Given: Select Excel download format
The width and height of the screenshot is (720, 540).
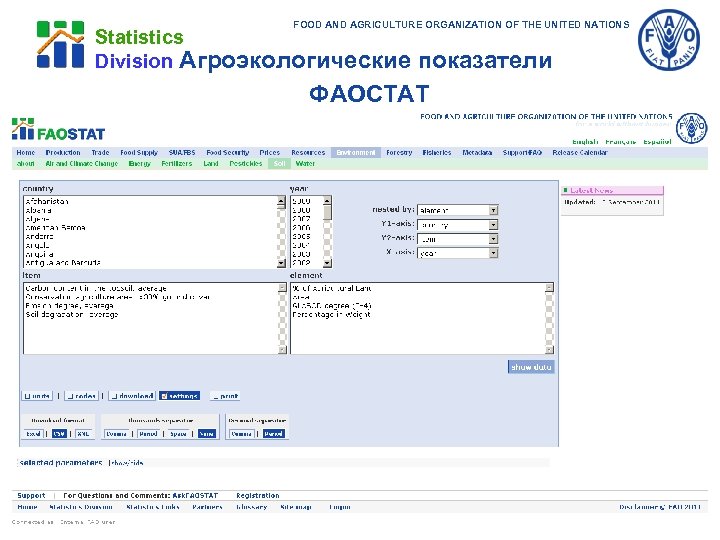Looking at the screenshot, I should 34,433.
